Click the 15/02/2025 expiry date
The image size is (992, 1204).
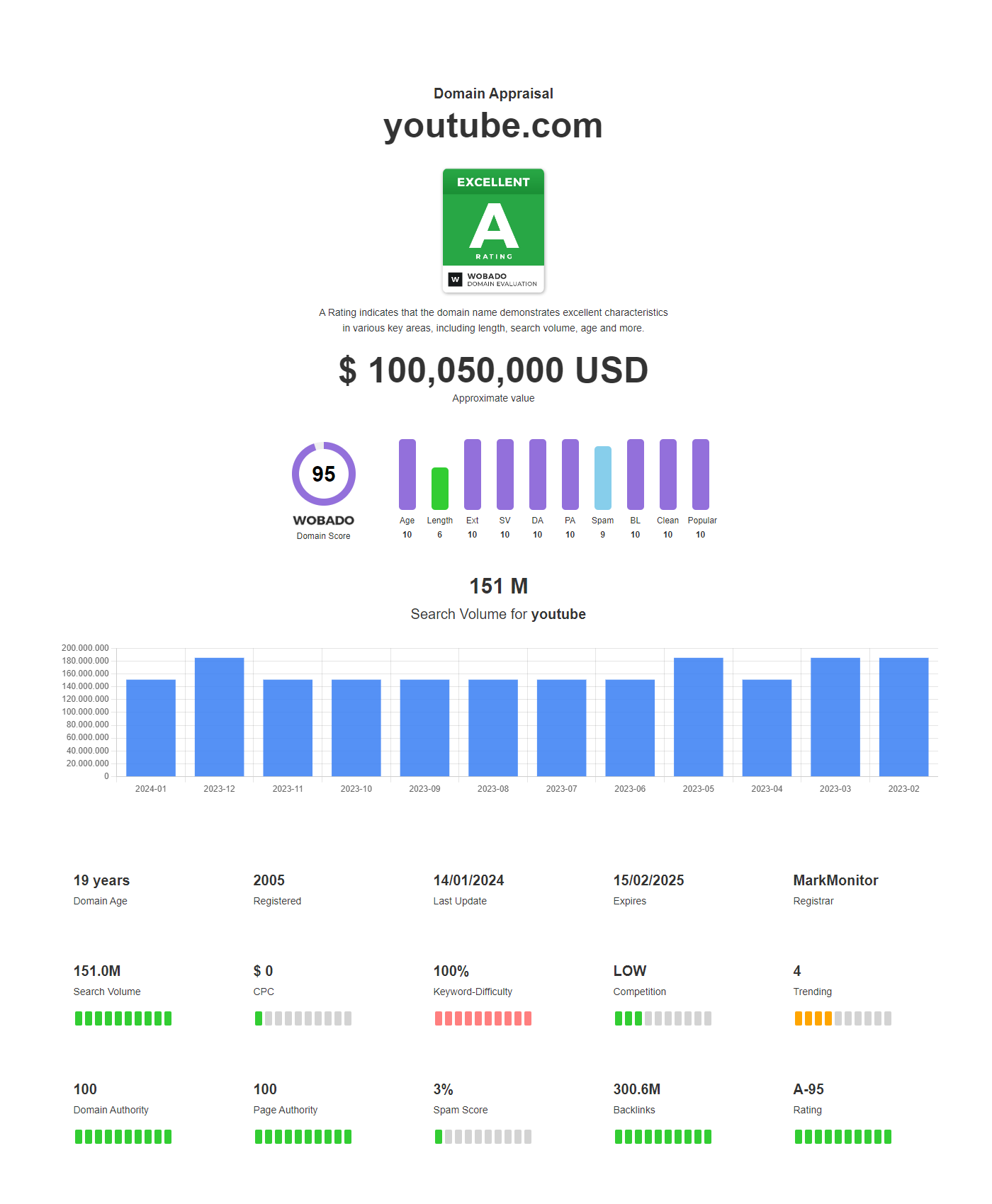tap(649, 880)
